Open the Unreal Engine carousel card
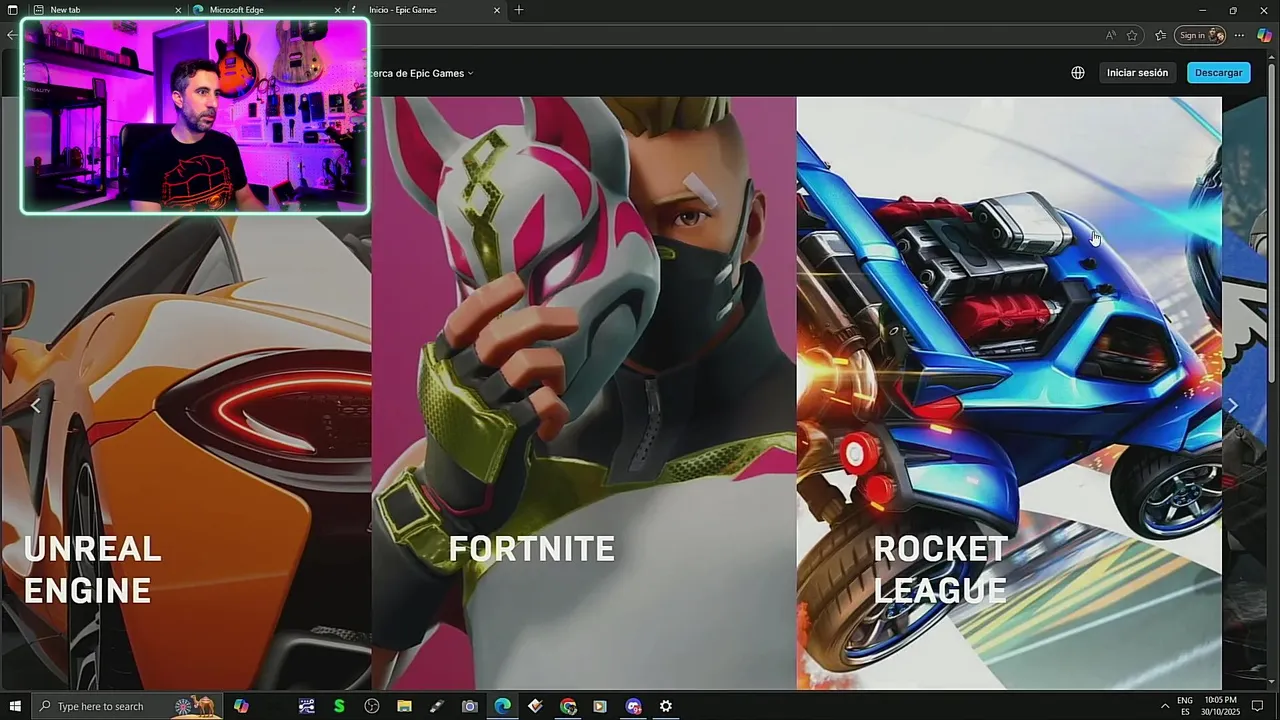 point(186,450)
